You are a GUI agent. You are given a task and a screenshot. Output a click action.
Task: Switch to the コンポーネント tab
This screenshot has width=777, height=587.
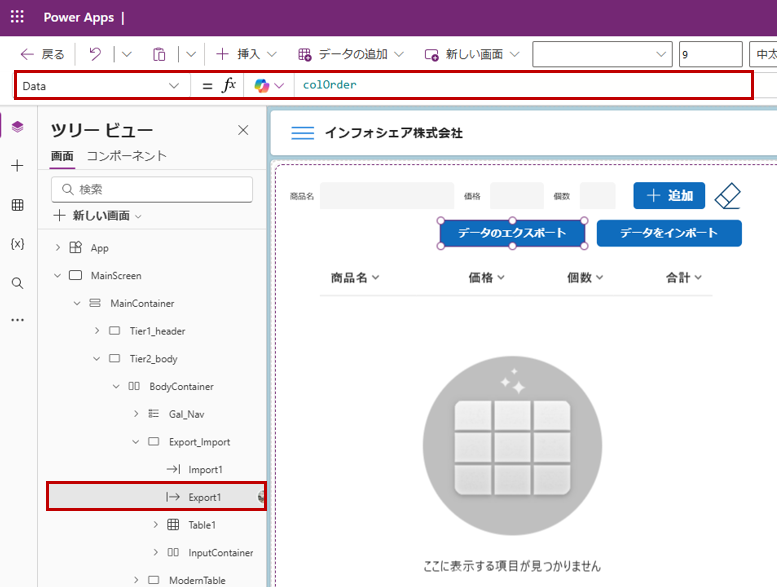point(127,156)
